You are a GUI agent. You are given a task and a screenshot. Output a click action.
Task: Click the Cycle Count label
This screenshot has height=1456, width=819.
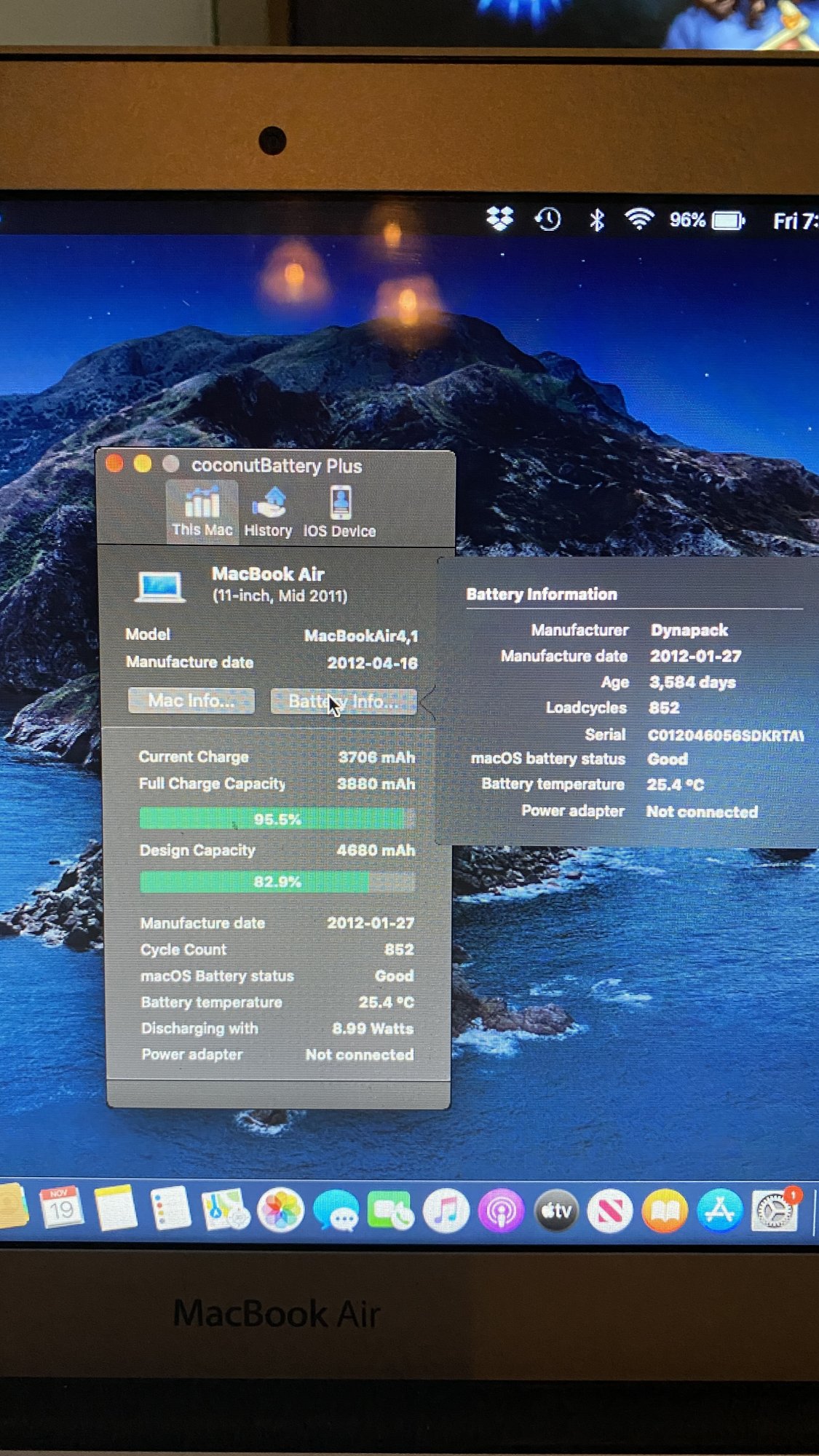coord(183,949)
